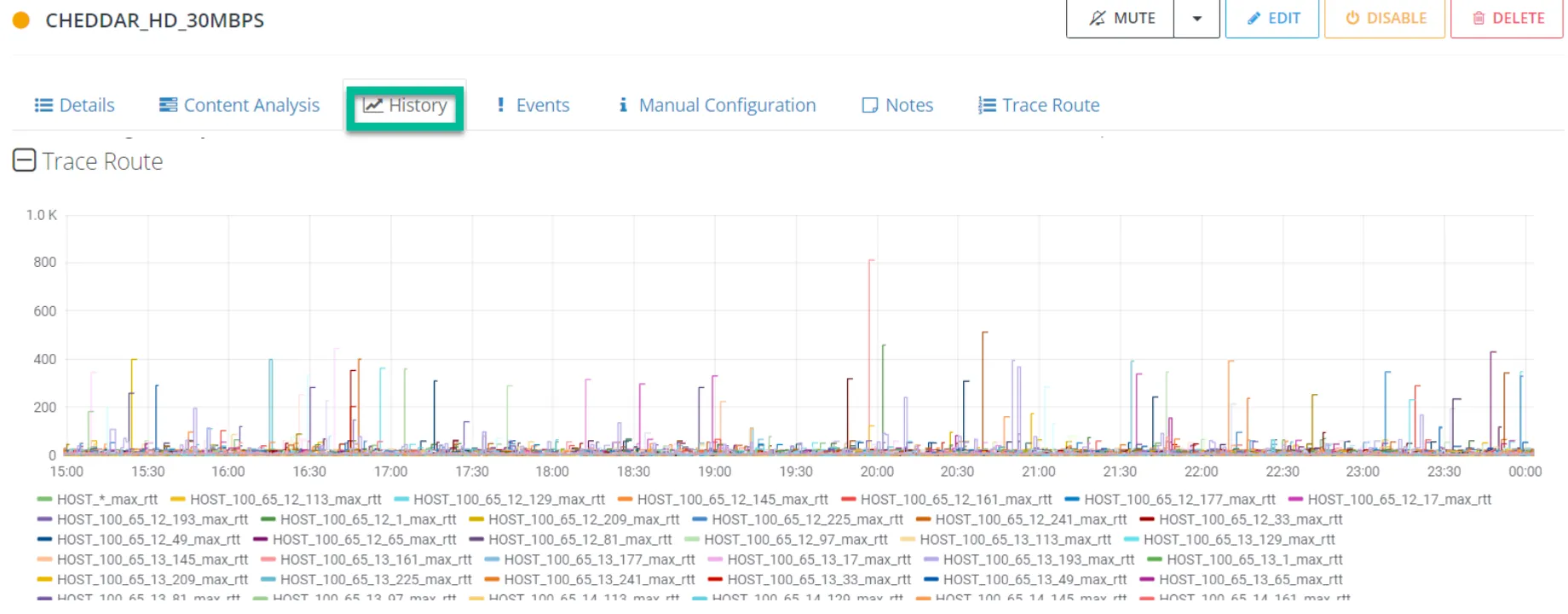Toggle HOST_100_65_12_177_max_rtt legend entry
The width and height of the screenshot is (1568, 614).
coord(1170,500)
